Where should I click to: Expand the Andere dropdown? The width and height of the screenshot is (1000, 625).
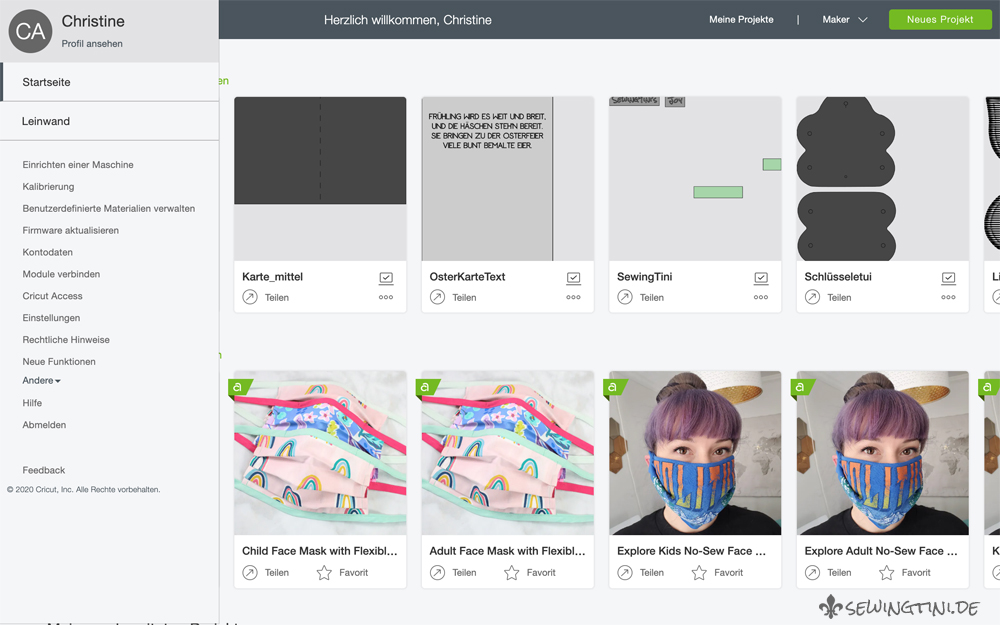tap(41, 380)
